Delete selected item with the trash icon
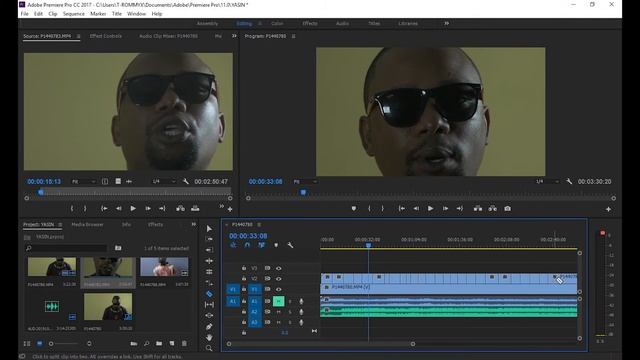 (x=184, y=344)
